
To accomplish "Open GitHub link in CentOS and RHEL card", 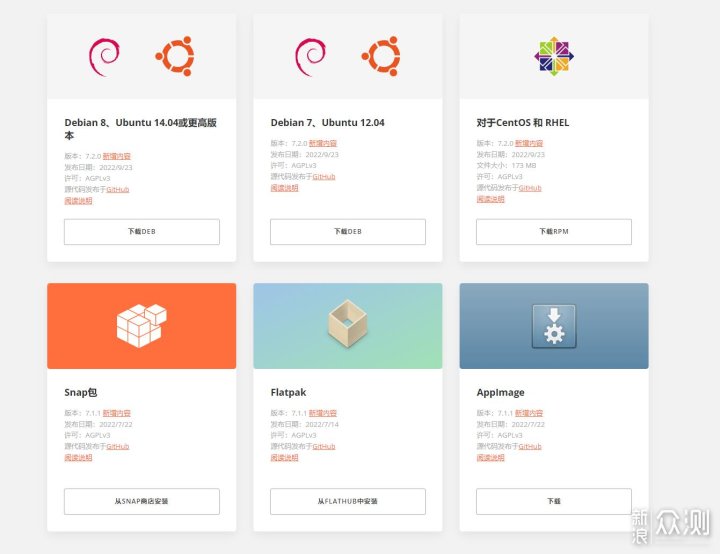I will (x=530, y=188).
